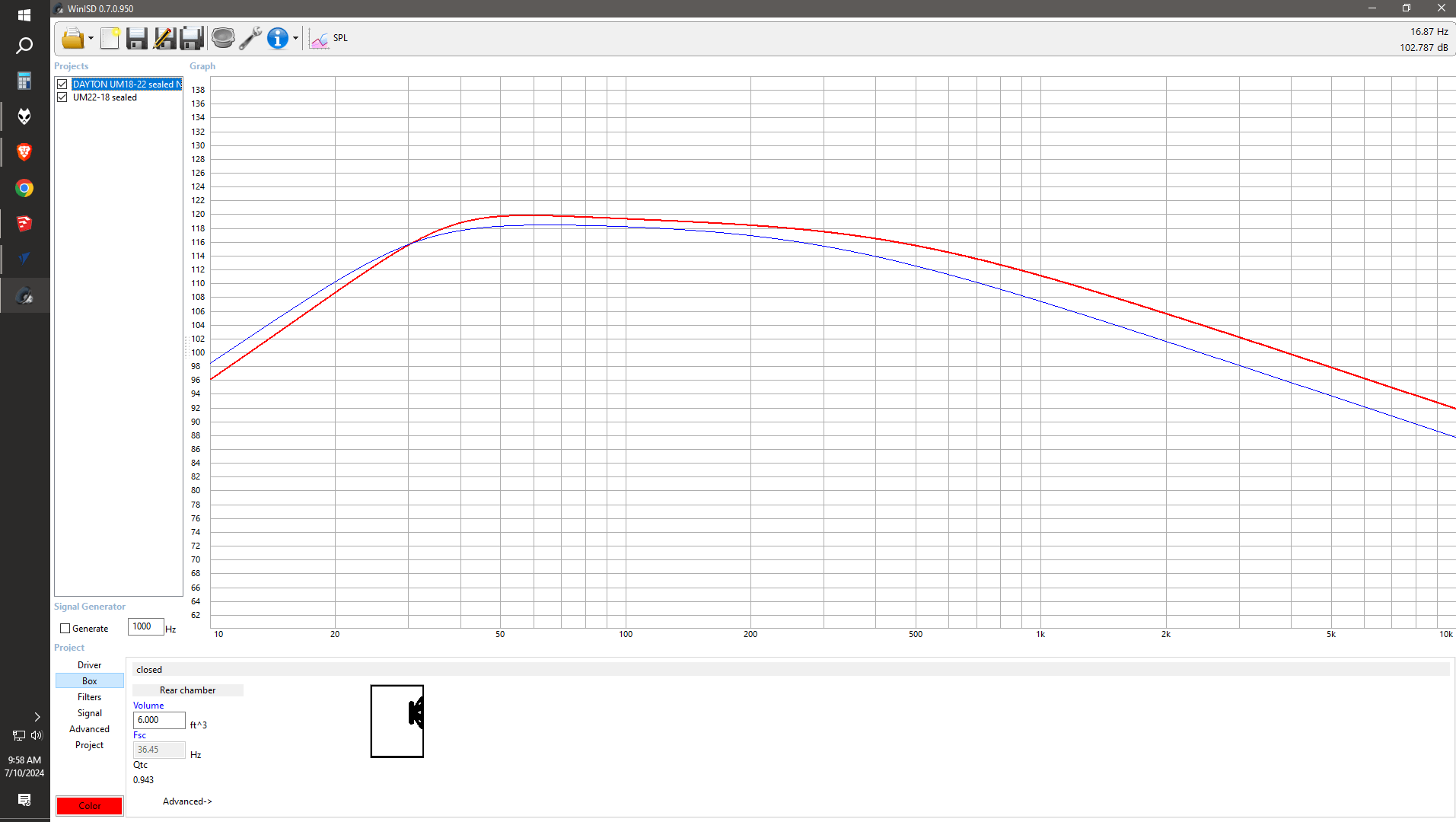Open a project with the folder icon

(x=72, y=38)
